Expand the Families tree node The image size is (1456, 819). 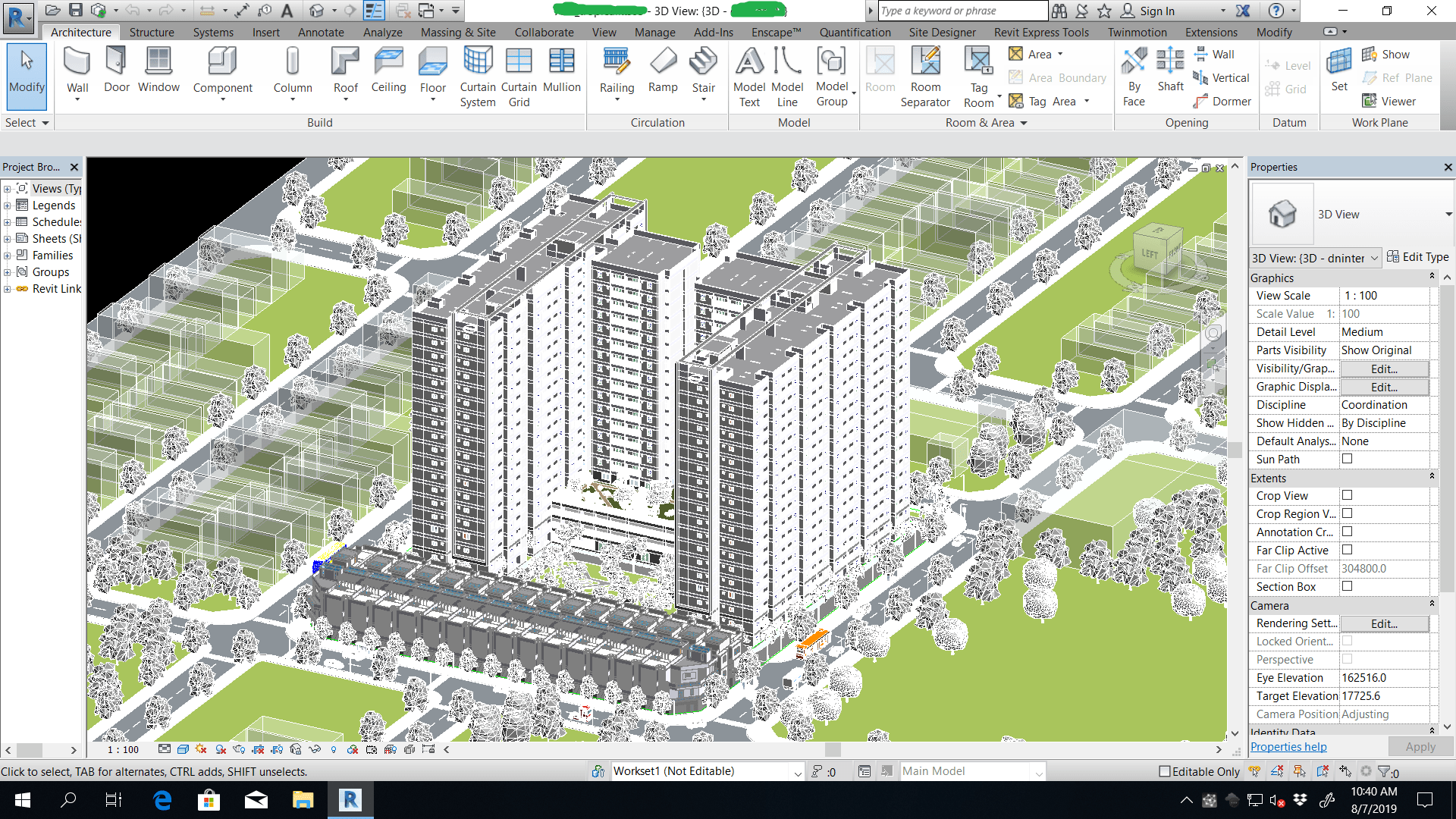click(x=7, y=256)
